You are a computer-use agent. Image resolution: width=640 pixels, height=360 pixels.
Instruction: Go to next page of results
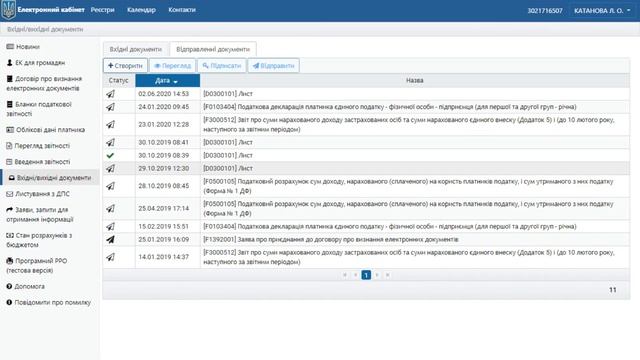coord(377,275)
